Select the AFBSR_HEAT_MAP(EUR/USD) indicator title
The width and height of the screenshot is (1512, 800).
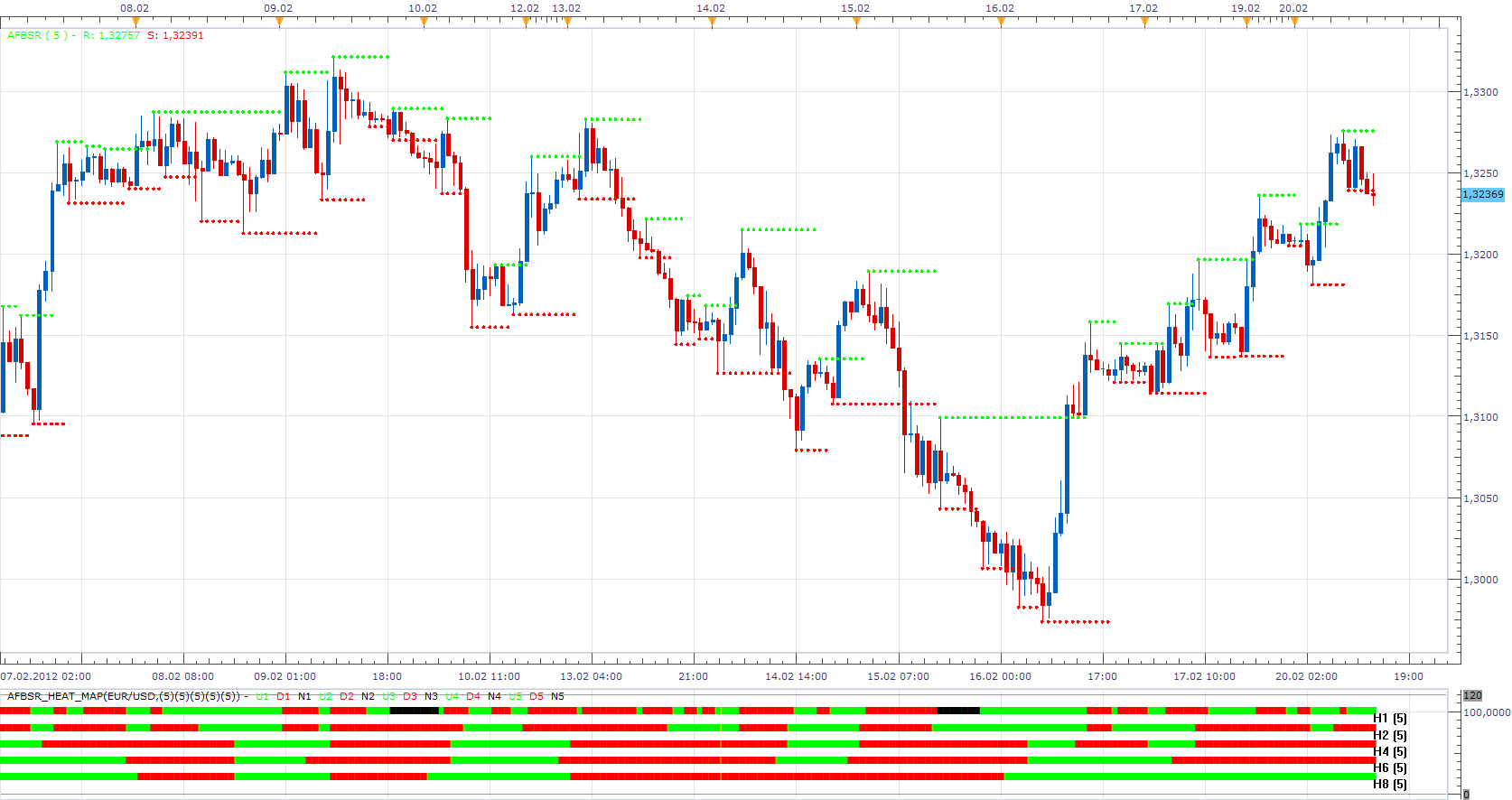click(x=124, y=696)
